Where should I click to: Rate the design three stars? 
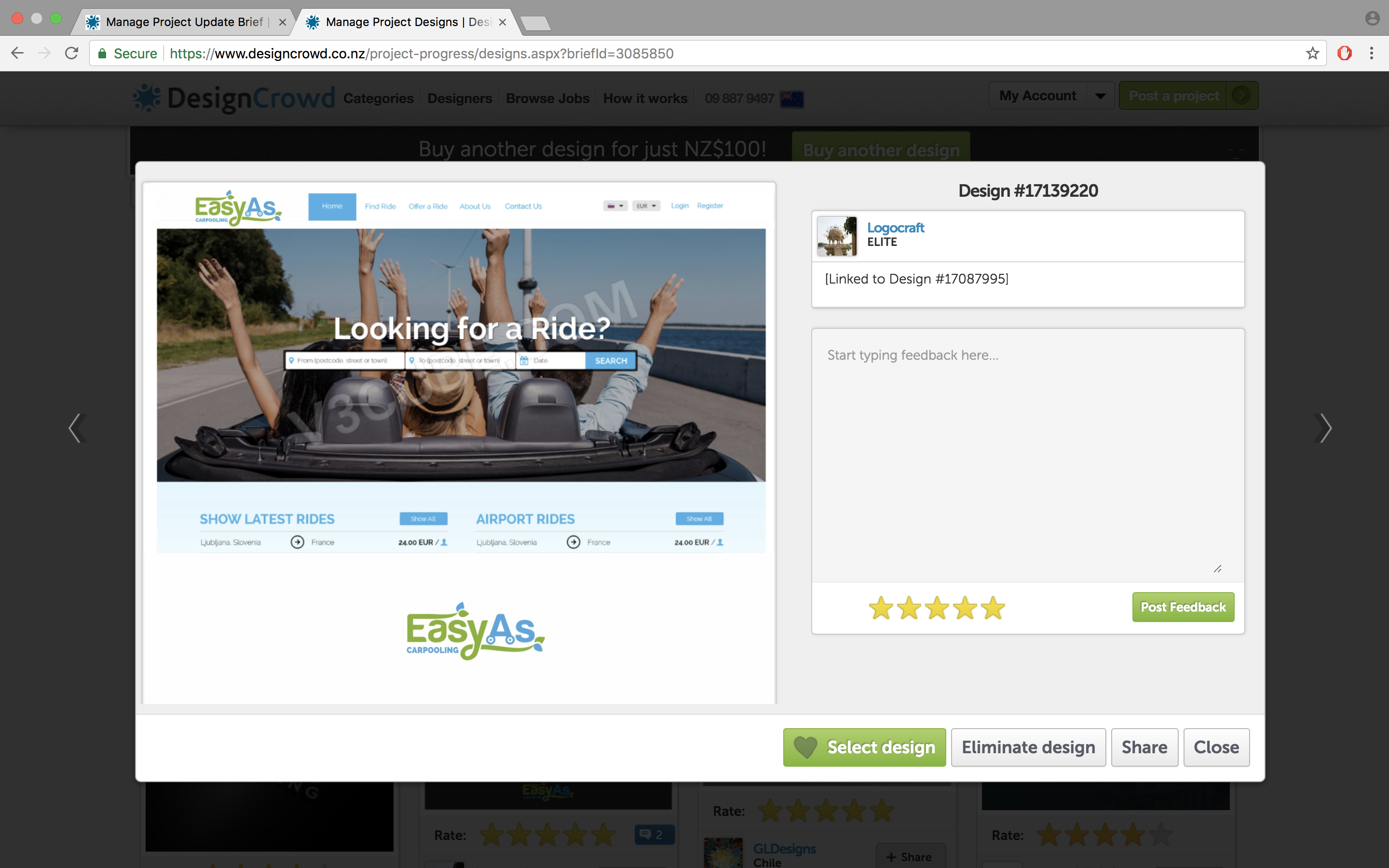937,608
